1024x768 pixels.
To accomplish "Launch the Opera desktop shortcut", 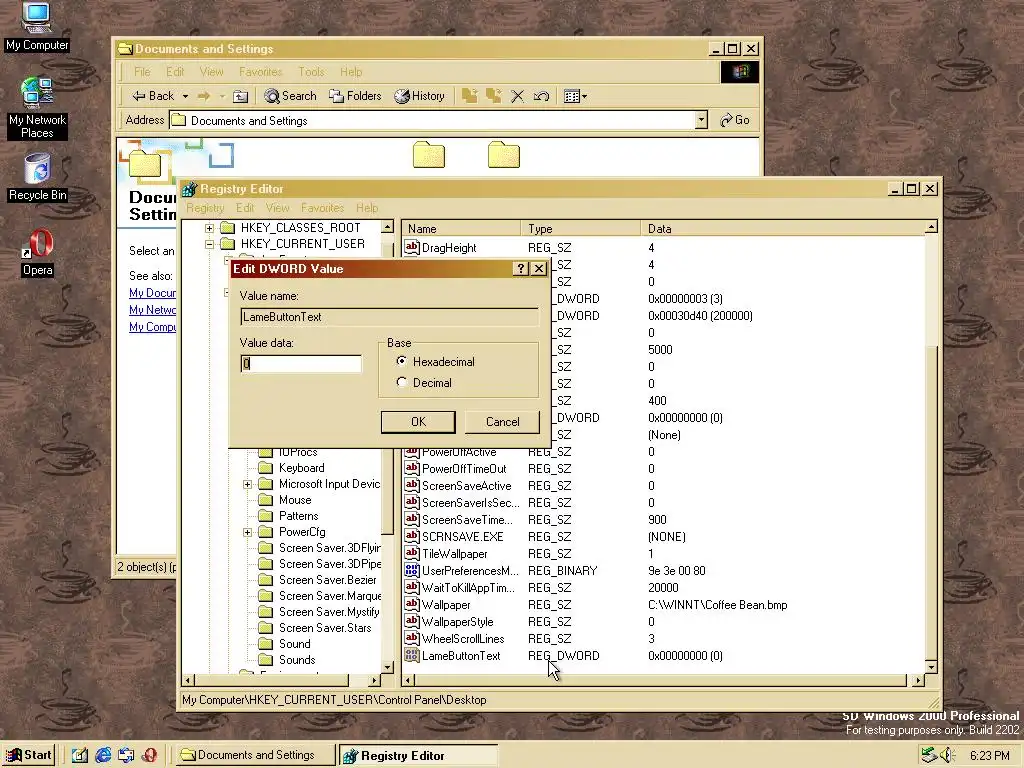I will click(x=37, y=252).
